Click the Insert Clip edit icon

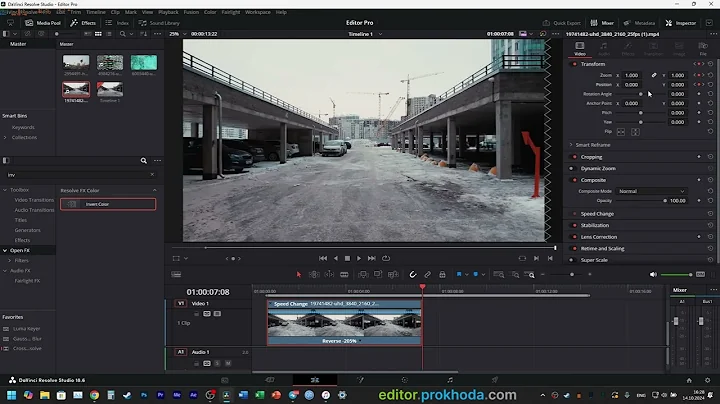363,275
